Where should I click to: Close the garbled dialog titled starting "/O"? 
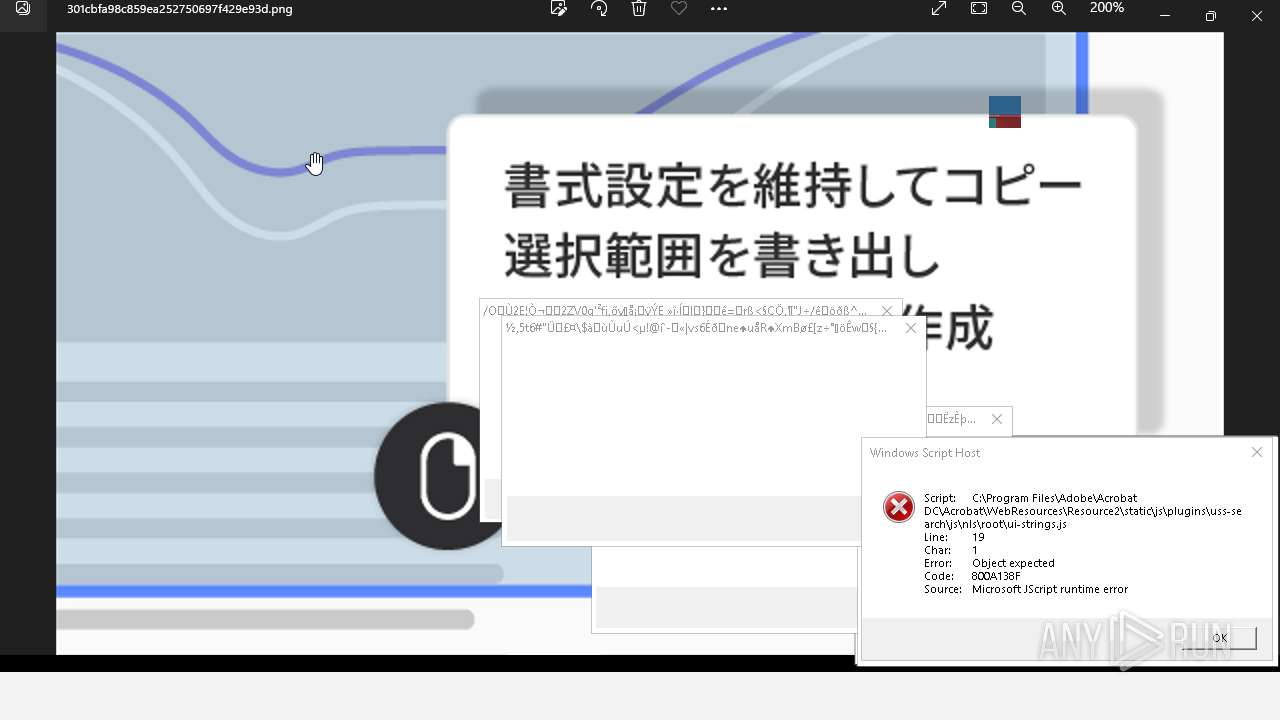tap(887, 312)
